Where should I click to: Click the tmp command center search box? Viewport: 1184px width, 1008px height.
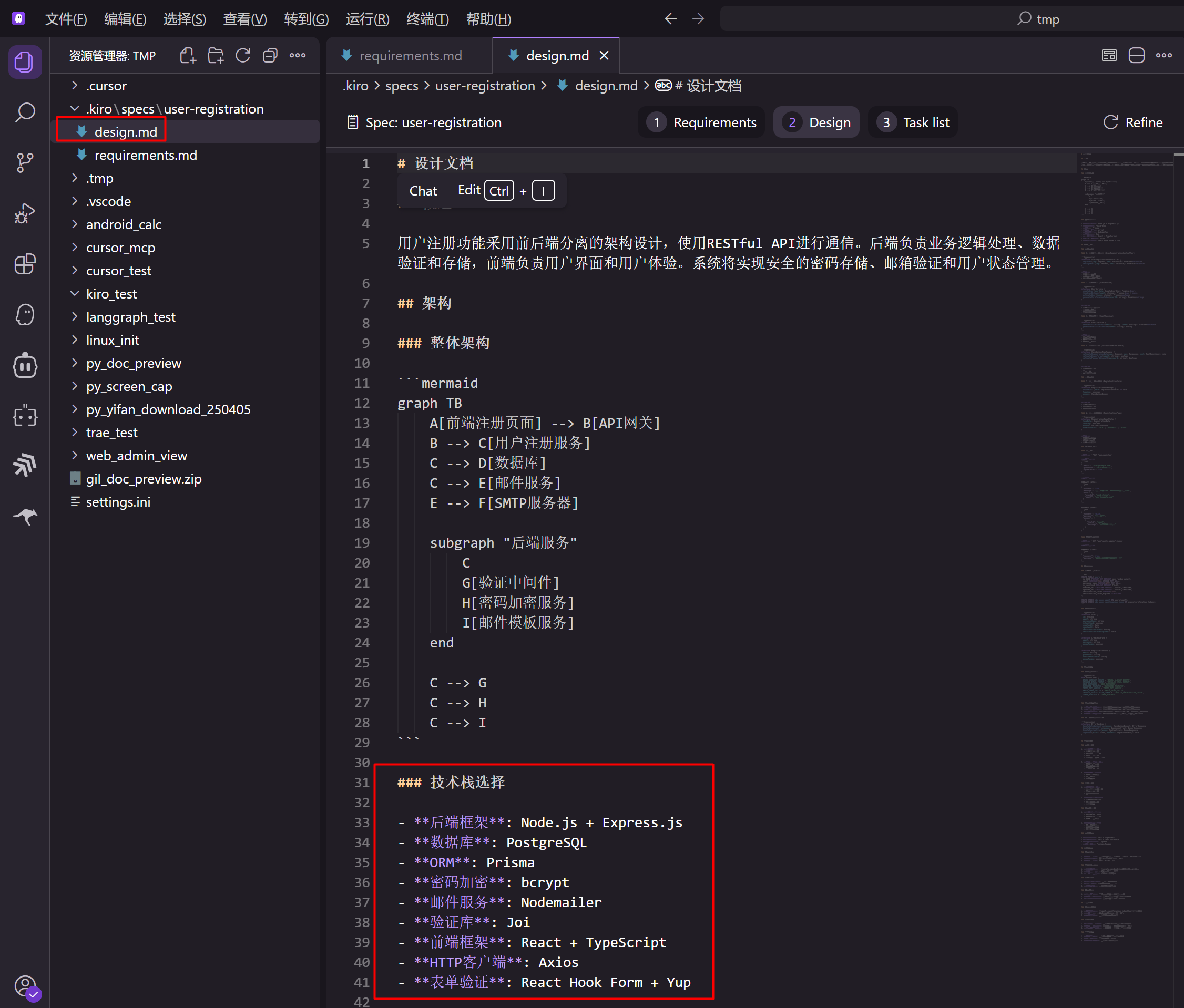(x=952, y=19)
